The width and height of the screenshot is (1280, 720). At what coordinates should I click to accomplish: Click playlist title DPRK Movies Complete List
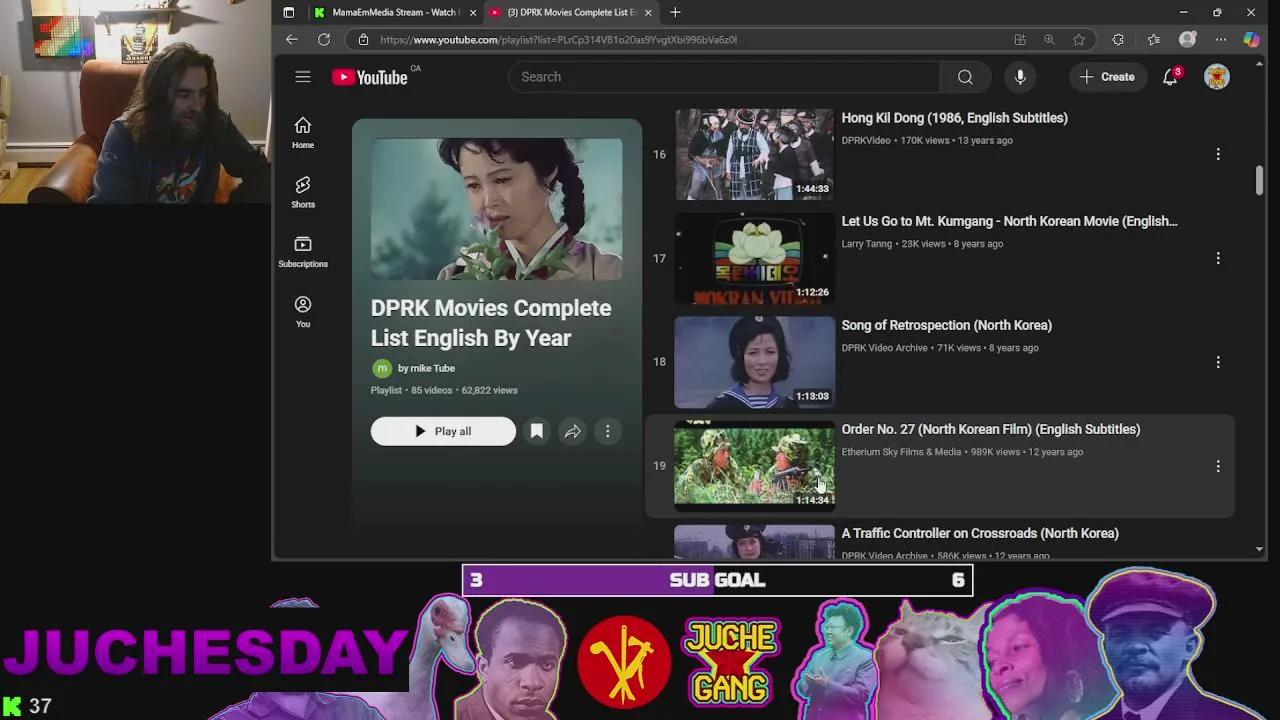click(x=491, y=323)
